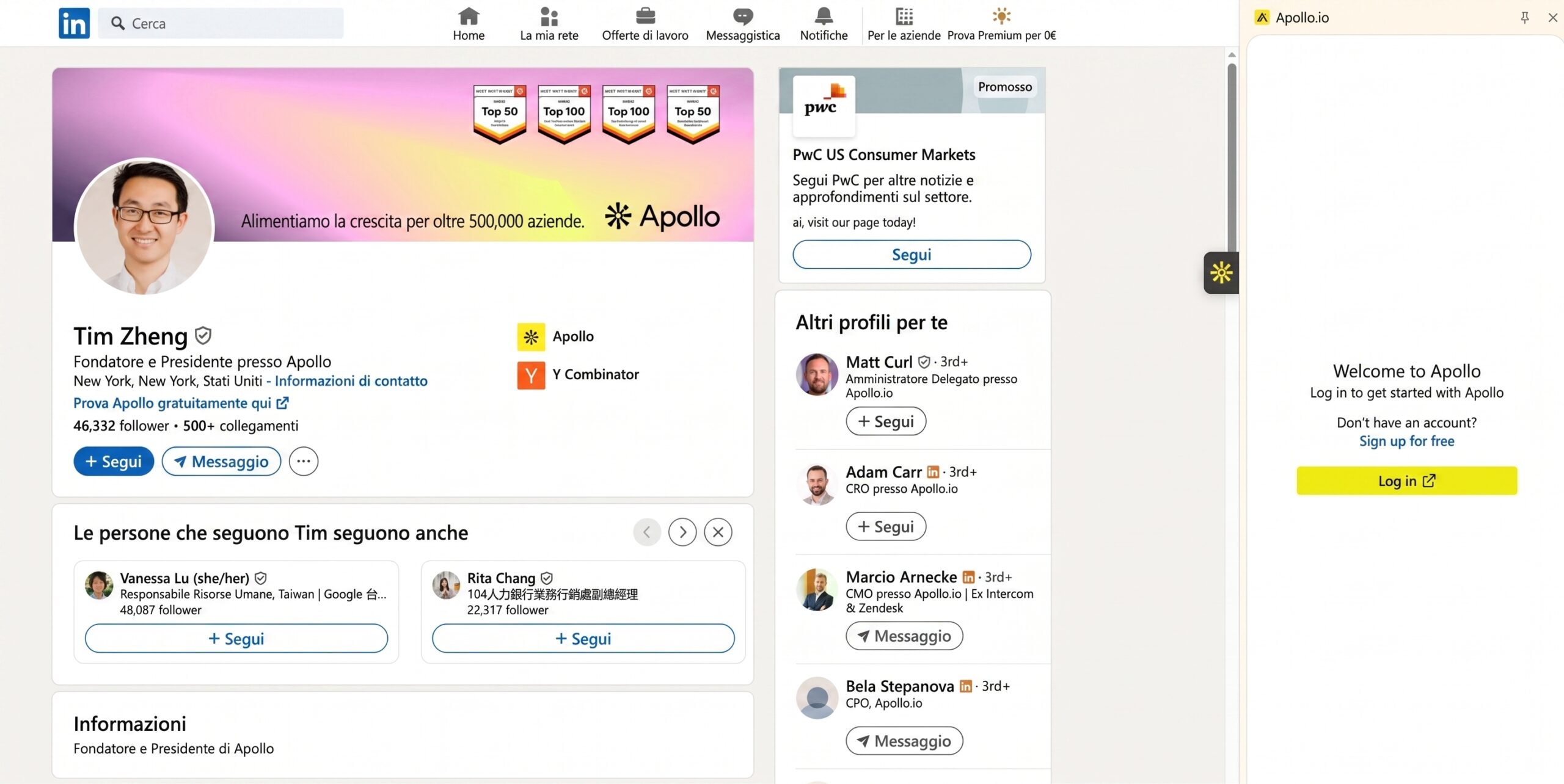Click the Apollo company logo icon
The height and width of the screenshot is (784, 1564).
click(x=531, y=336)
